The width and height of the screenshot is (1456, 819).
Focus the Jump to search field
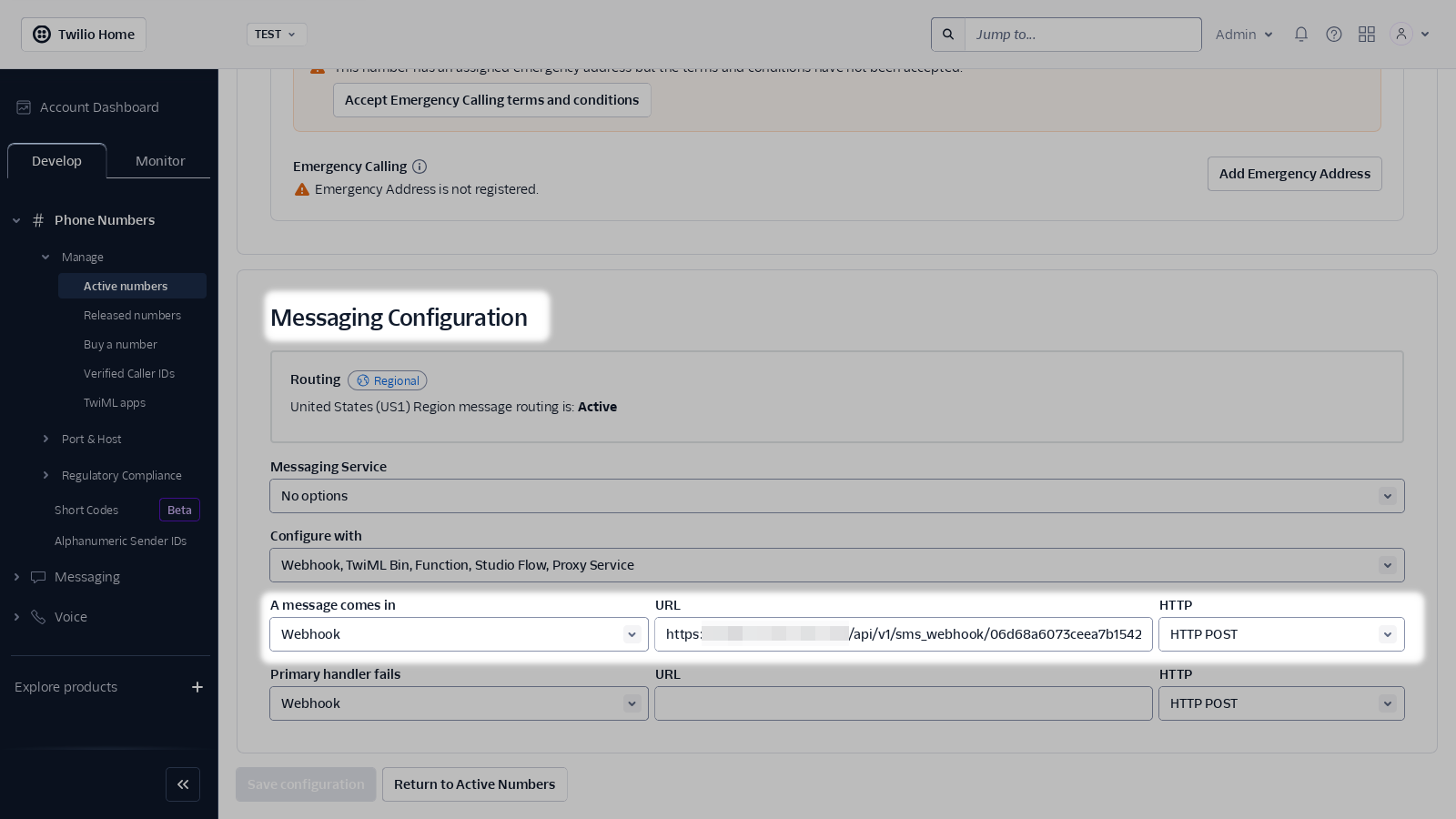1083,35
